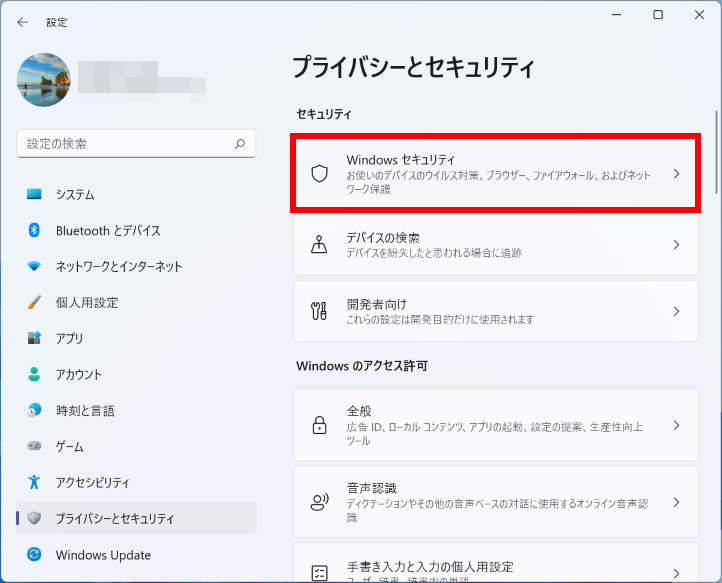
Task: Open Bluetooth とデバイス settings
Action: tap(136, 230)
